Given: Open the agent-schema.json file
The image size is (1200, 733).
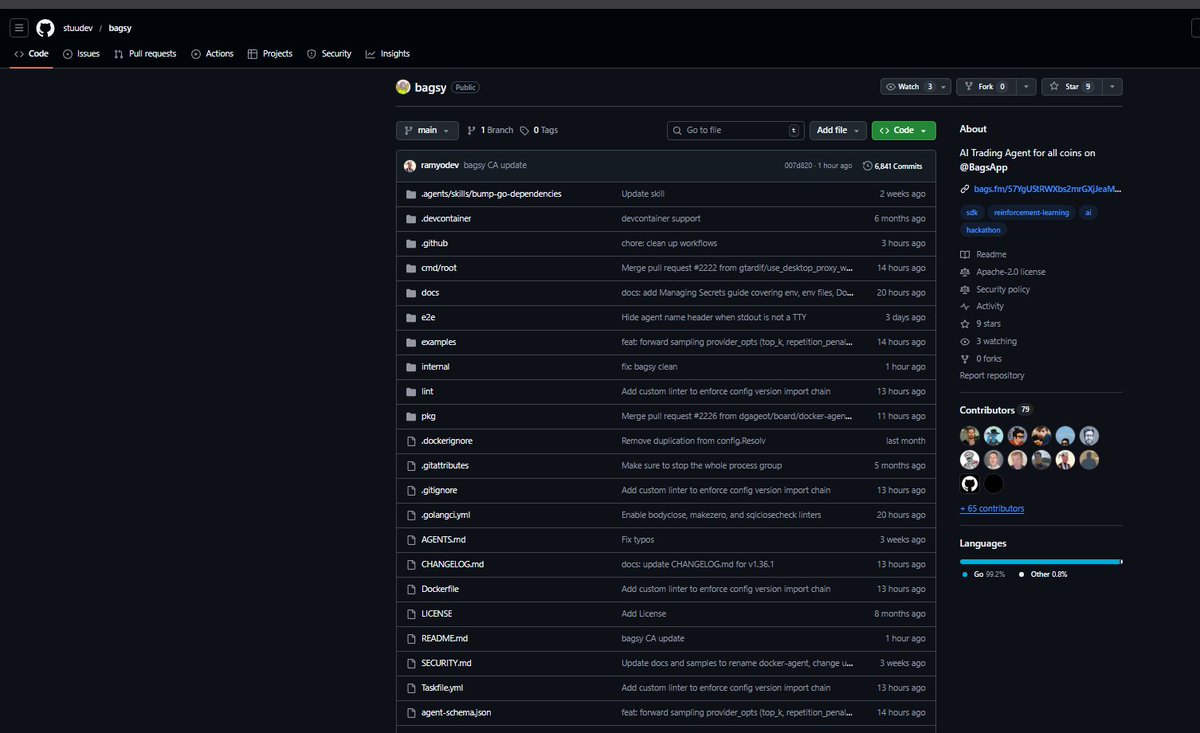Looking at the screenshot, I should point(456,712).
